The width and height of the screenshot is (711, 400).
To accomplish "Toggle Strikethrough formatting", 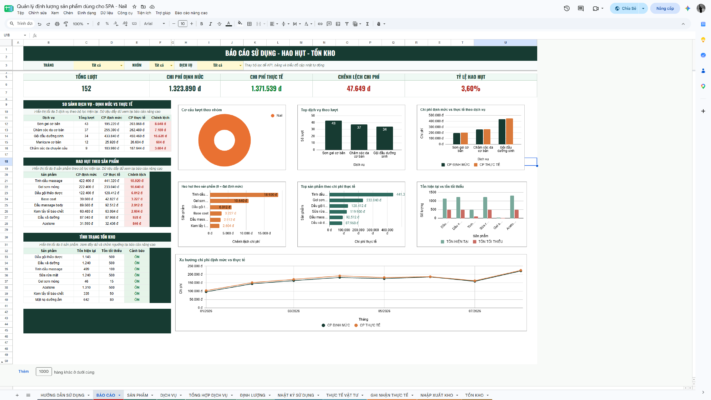I will click(219, 24).
